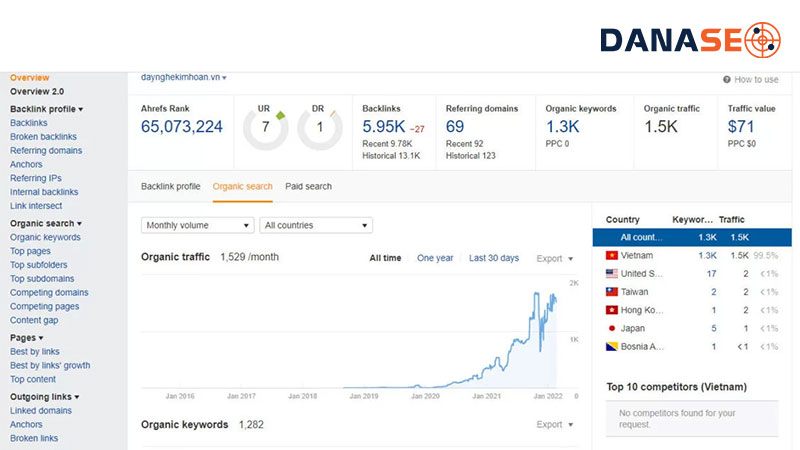The image size is (800, 450).
Task: Click Japan keywords count 5
Action: pyautogui.click(x=714, y=329)
